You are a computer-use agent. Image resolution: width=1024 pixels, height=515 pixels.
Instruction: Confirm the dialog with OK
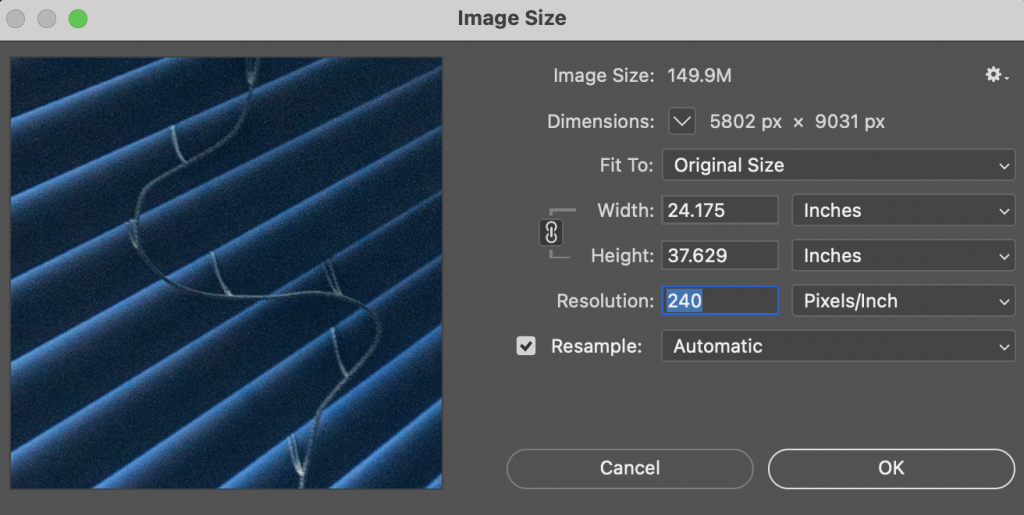890,468
